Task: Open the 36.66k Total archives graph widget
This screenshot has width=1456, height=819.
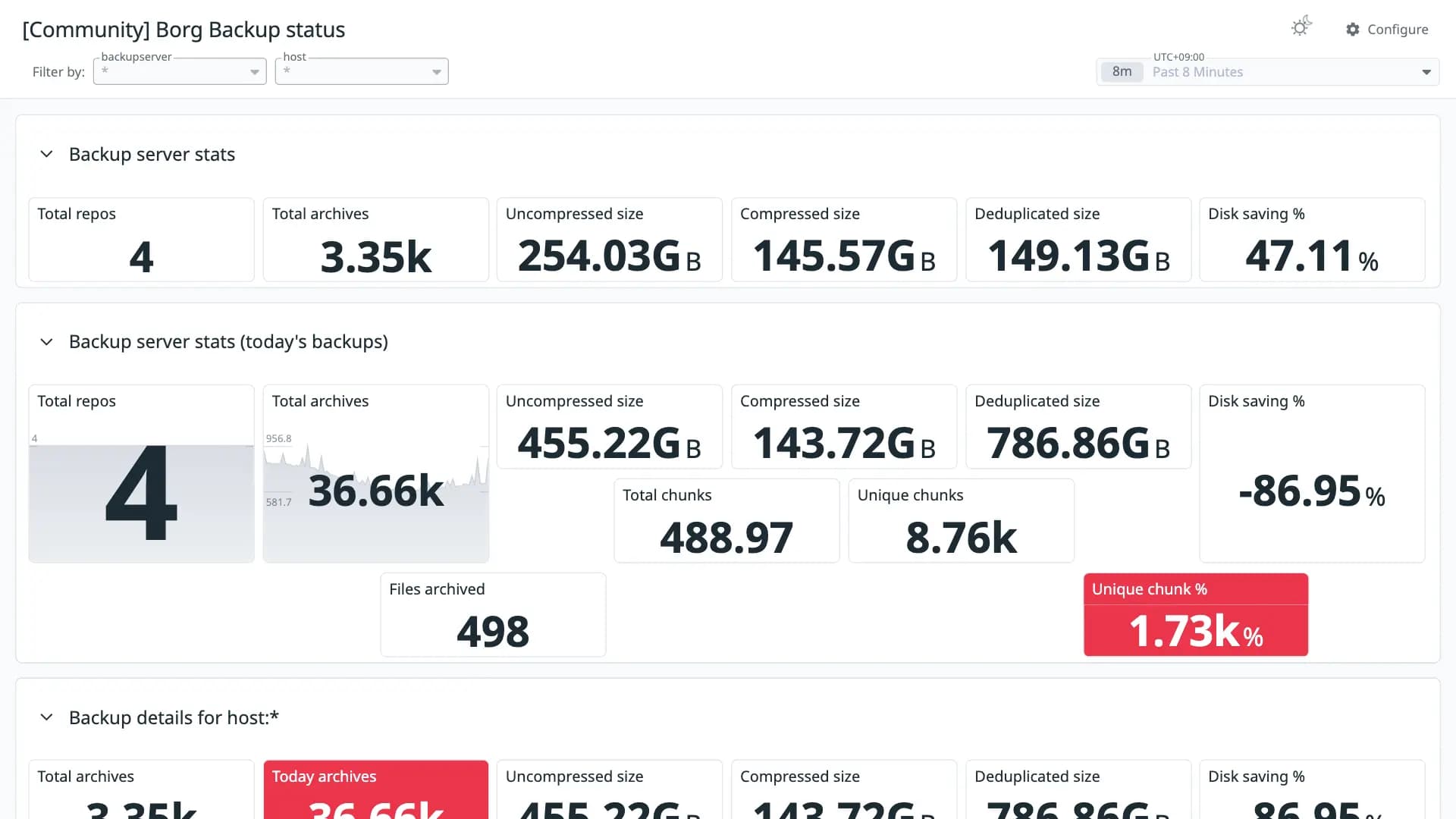Action: pyautogui.click(x=376, y=474)
